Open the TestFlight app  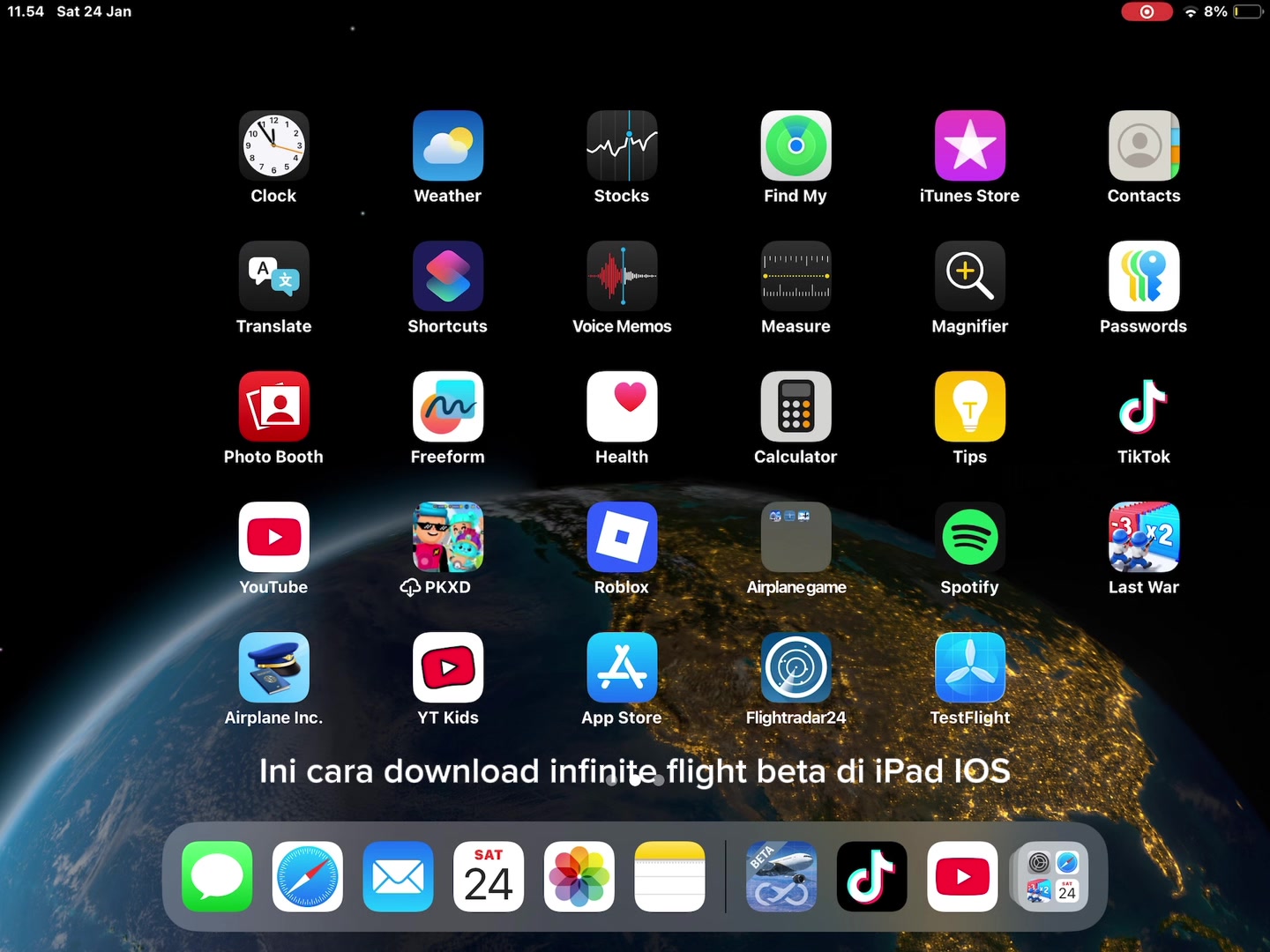click(x=970, y=667)
